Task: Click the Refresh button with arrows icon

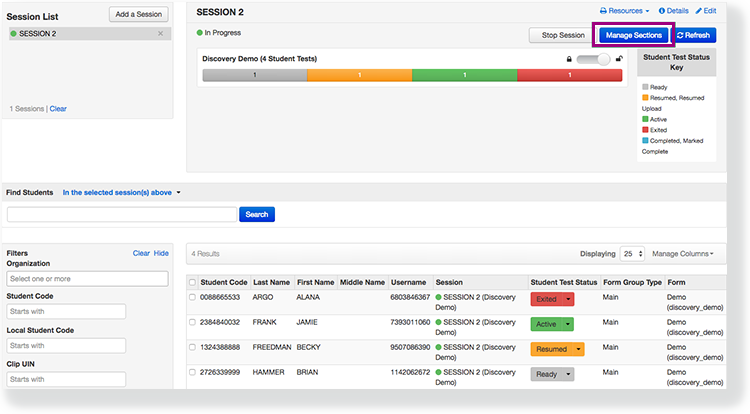Action: [x=693, y=35]
